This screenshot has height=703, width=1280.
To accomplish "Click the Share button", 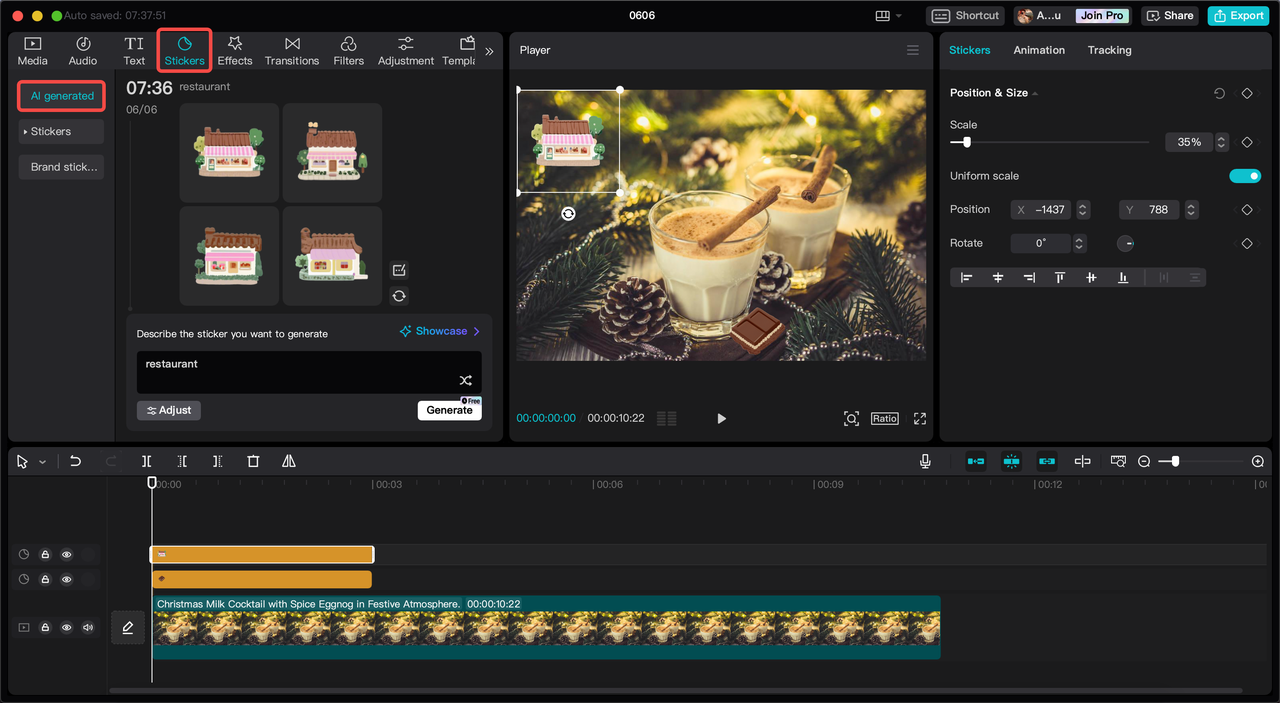I will pos(1169,15).
